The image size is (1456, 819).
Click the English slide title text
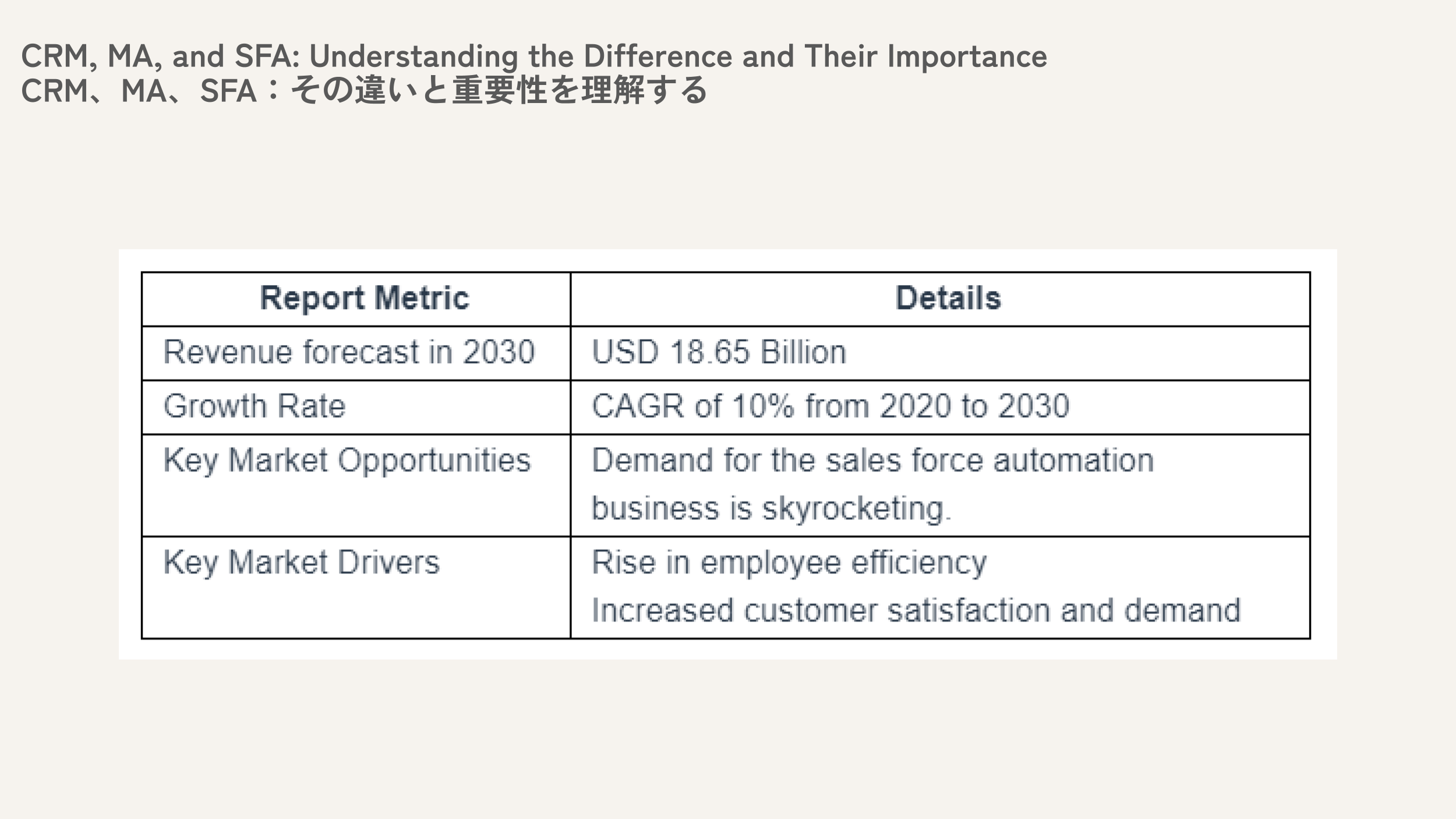coord(533,56)
